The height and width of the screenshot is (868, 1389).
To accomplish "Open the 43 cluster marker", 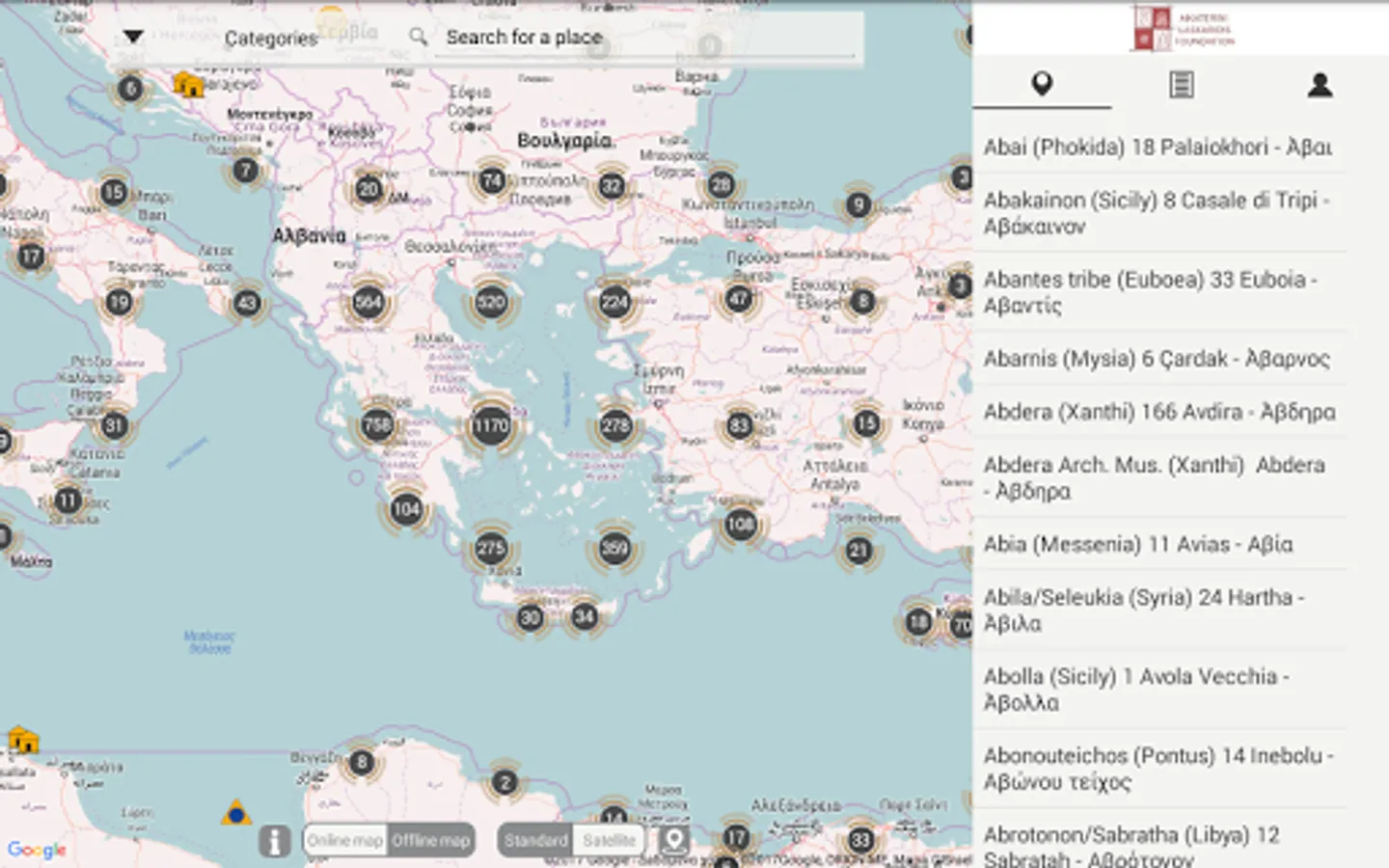I will pyautogui.click(x=247, y=303).
